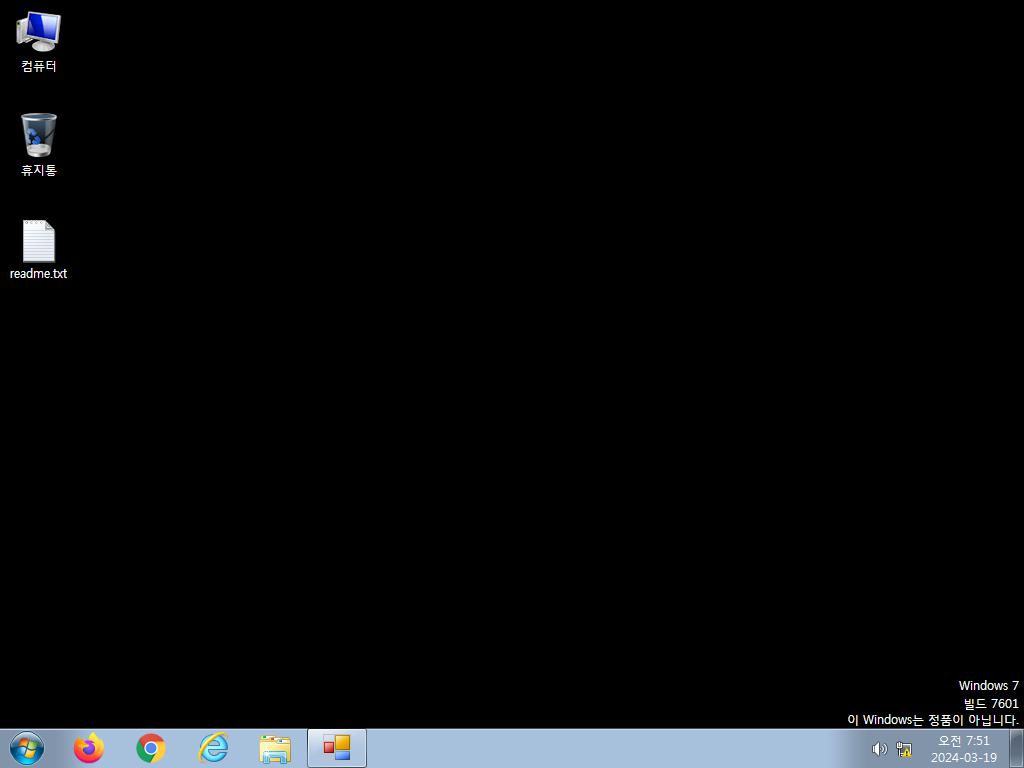Open the clock showing 오전 7:51

(x=964, y=741)
